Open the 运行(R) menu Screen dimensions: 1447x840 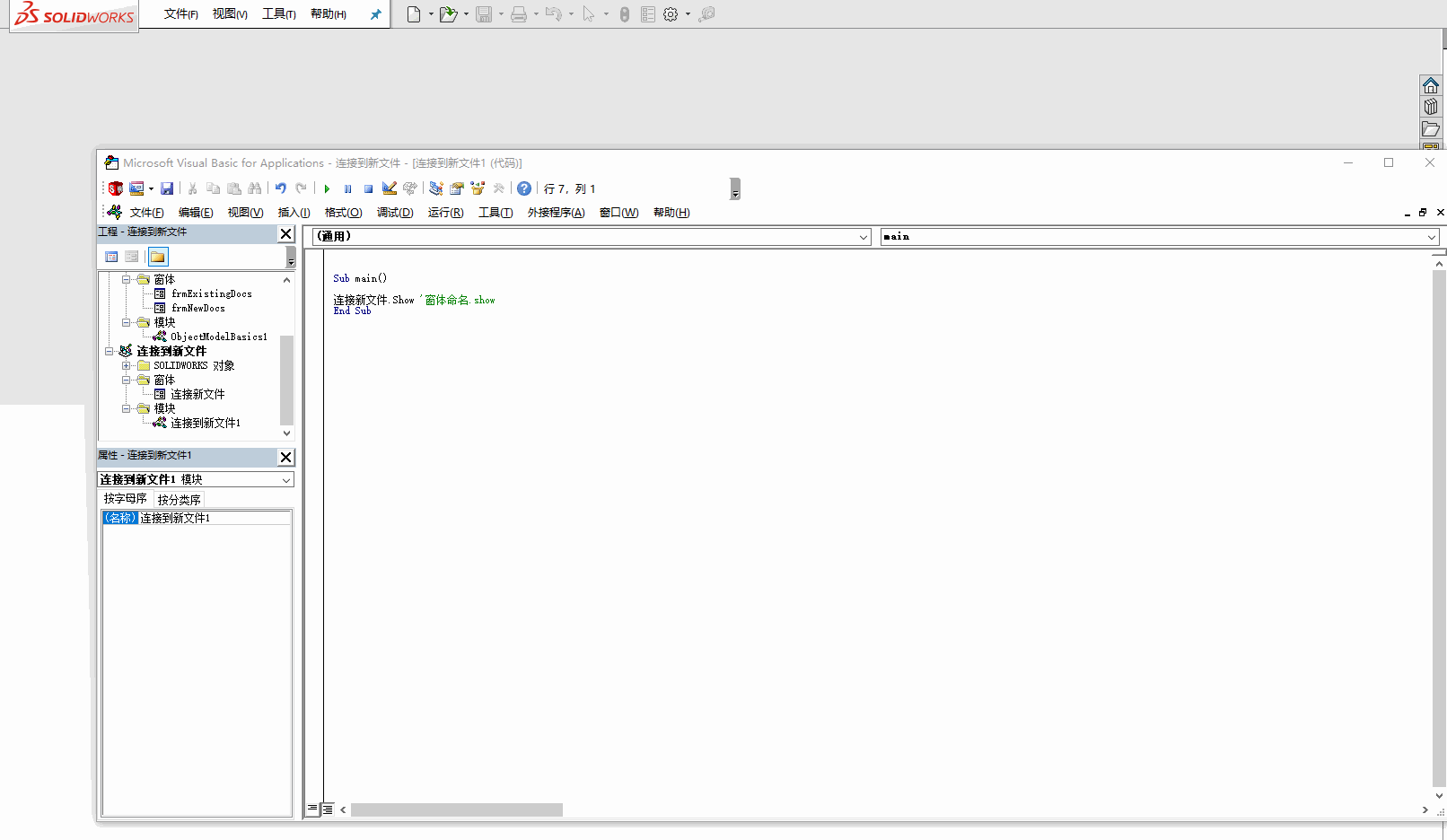(x=446, y=213)
